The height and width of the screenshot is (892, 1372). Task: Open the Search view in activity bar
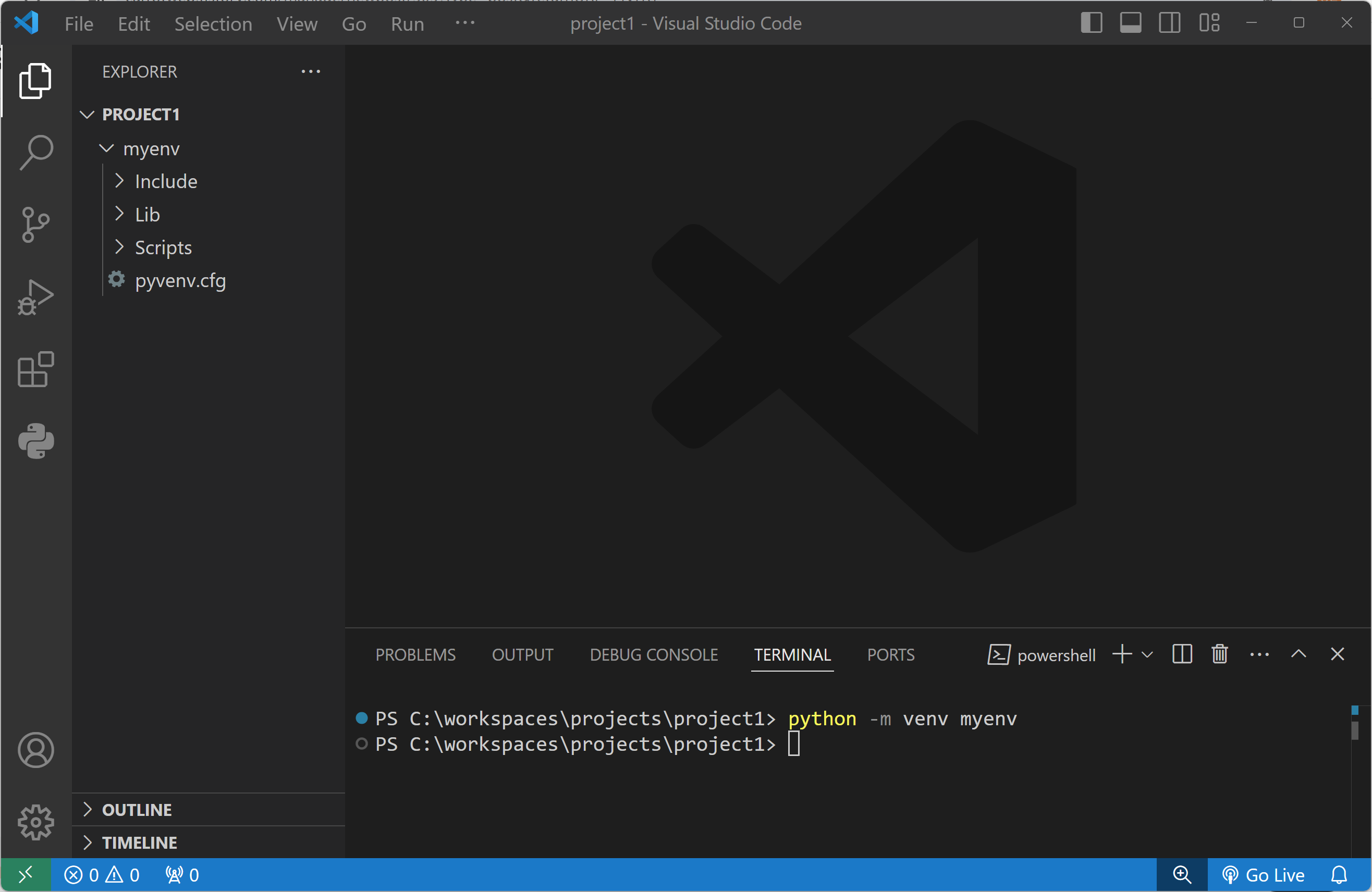(36, 152)
